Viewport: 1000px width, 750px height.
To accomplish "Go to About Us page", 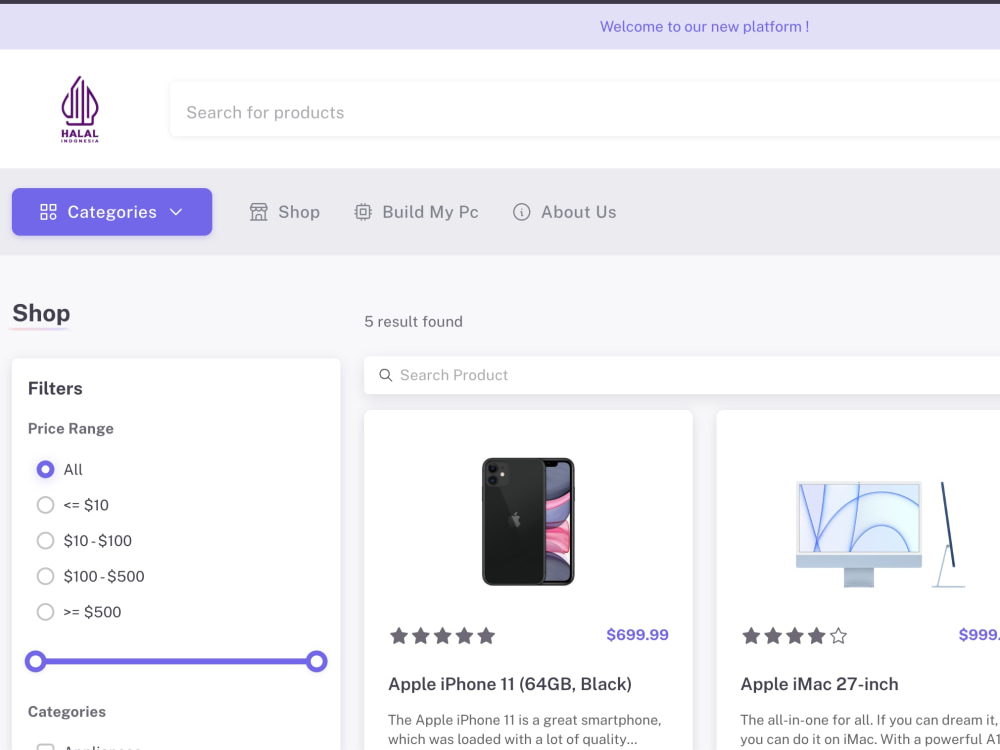I will pyautogui.click(x=565, y=212).
